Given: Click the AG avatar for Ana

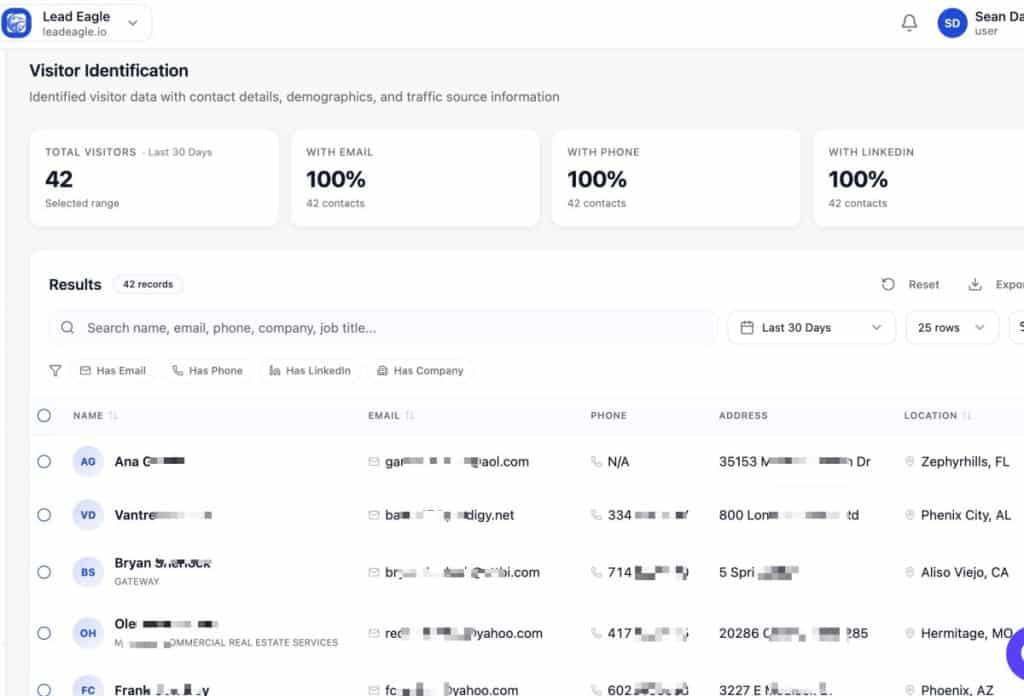Looking at the screenshot, I should [88, 462].
